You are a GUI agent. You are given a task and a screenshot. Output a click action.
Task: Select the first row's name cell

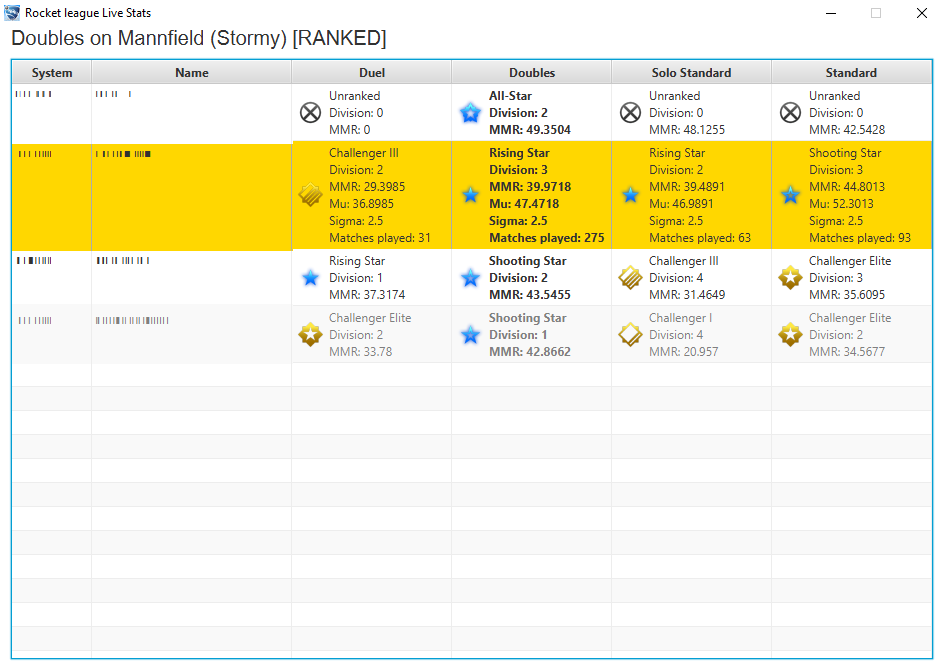coord(191,114)
